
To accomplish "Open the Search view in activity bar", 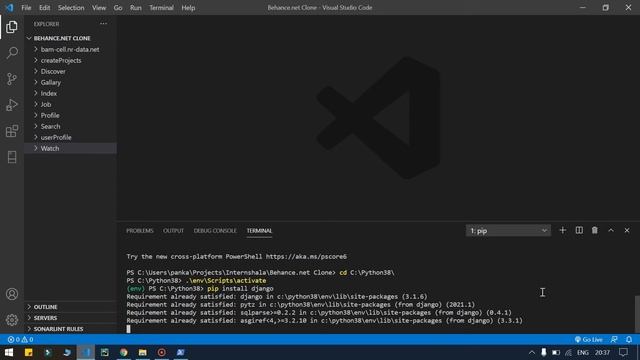I will pos(12,53).
